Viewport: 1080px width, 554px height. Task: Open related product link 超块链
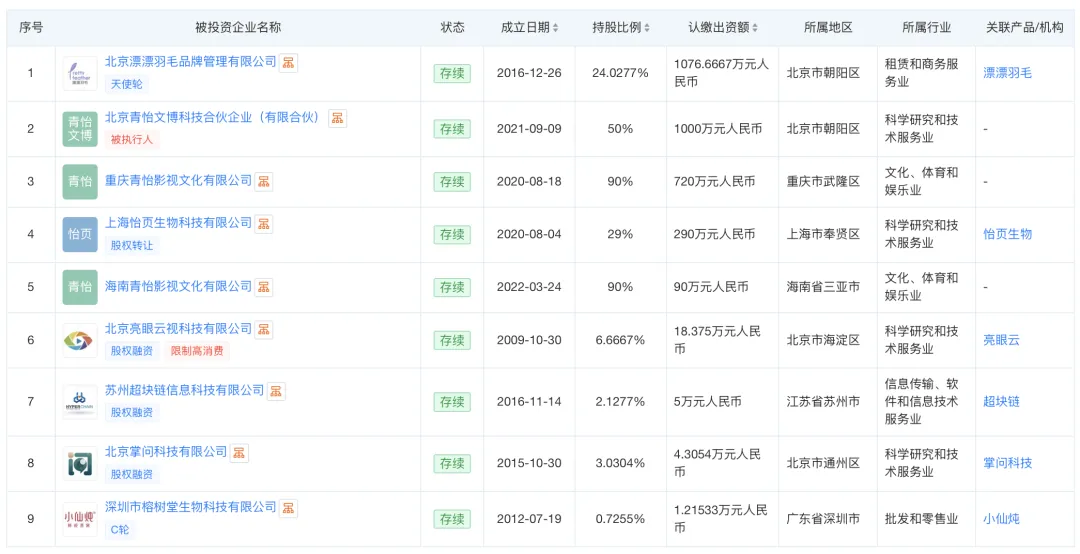point(1001,402)
